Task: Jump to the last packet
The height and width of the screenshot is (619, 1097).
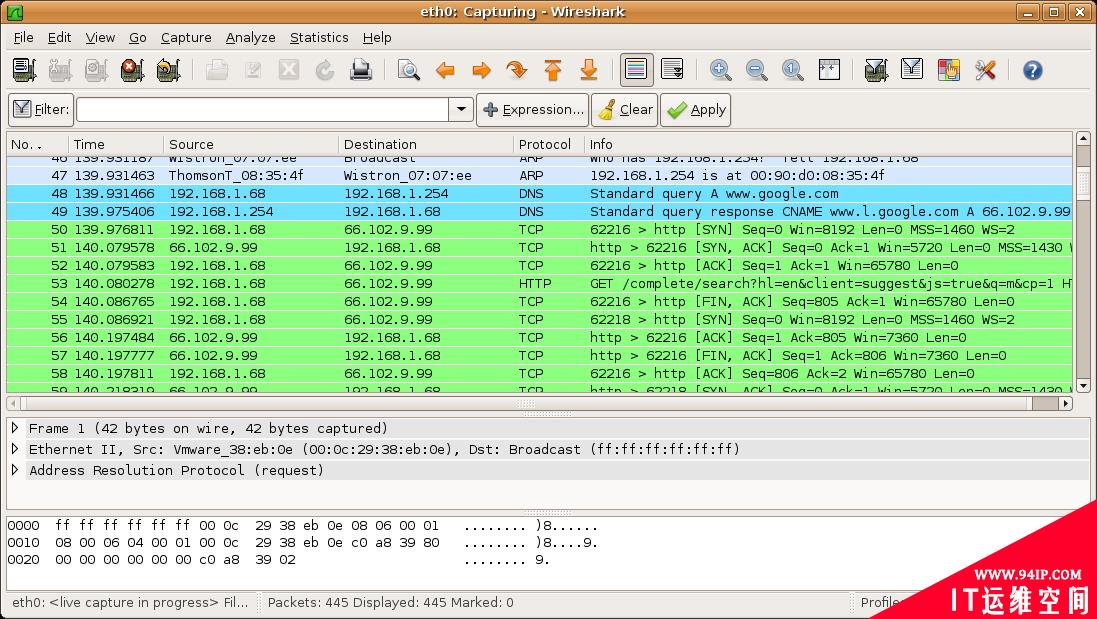Action: point(589,70)
